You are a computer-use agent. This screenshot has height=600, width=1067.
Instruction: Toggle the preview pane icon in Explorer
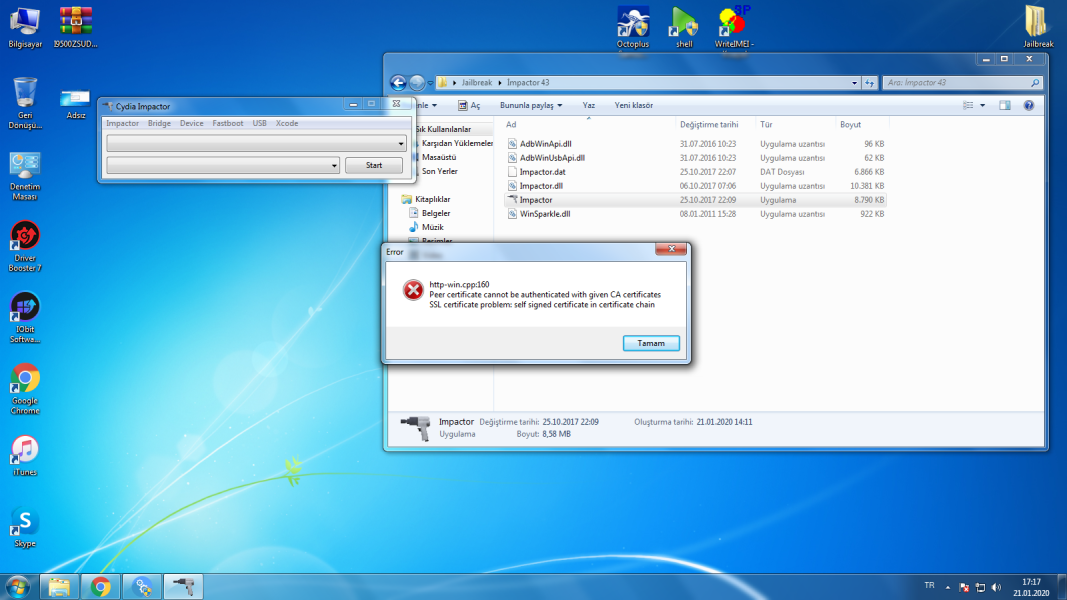pyautogui.click(x=1005, y=105)
